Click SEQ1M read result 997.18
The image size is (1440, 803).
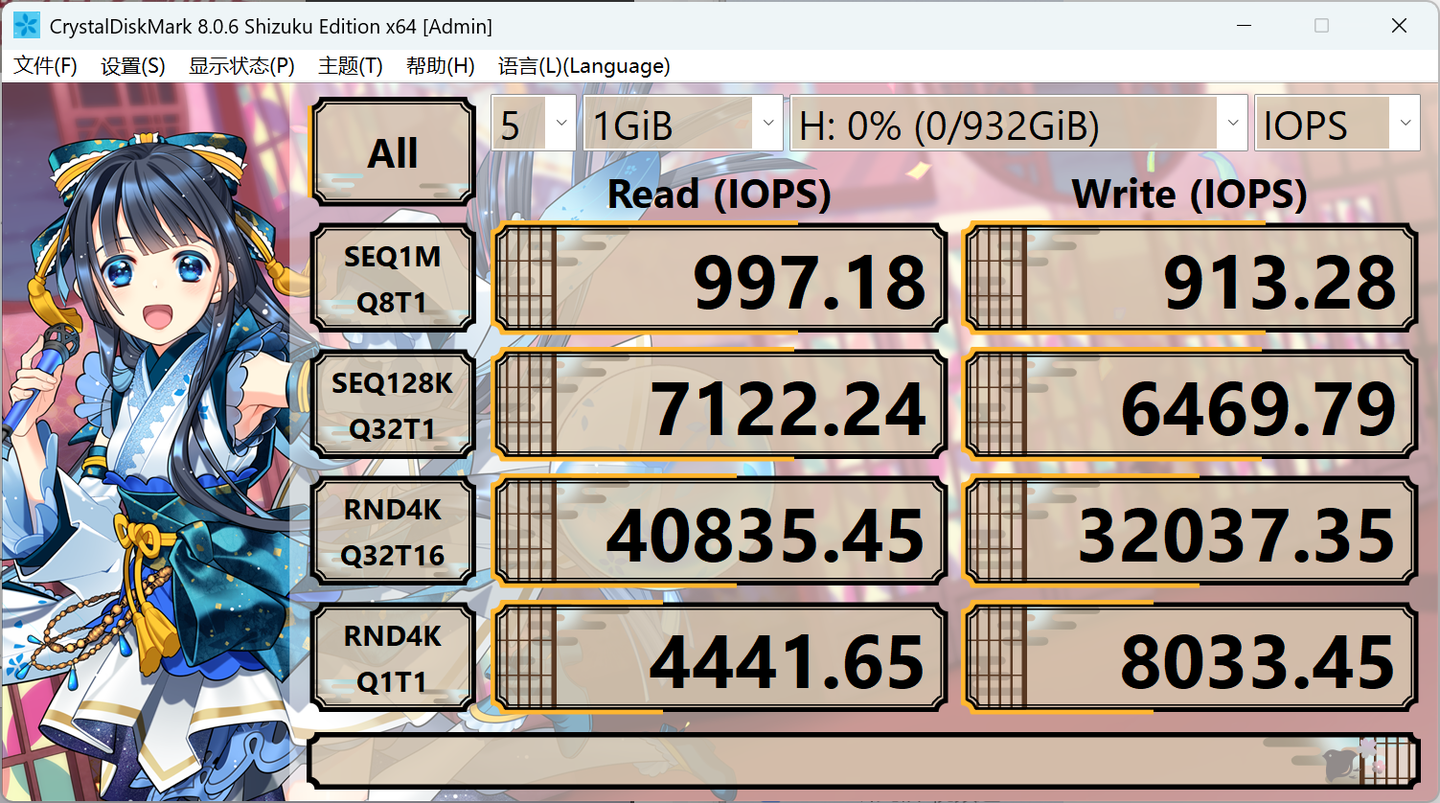[720, 279]
